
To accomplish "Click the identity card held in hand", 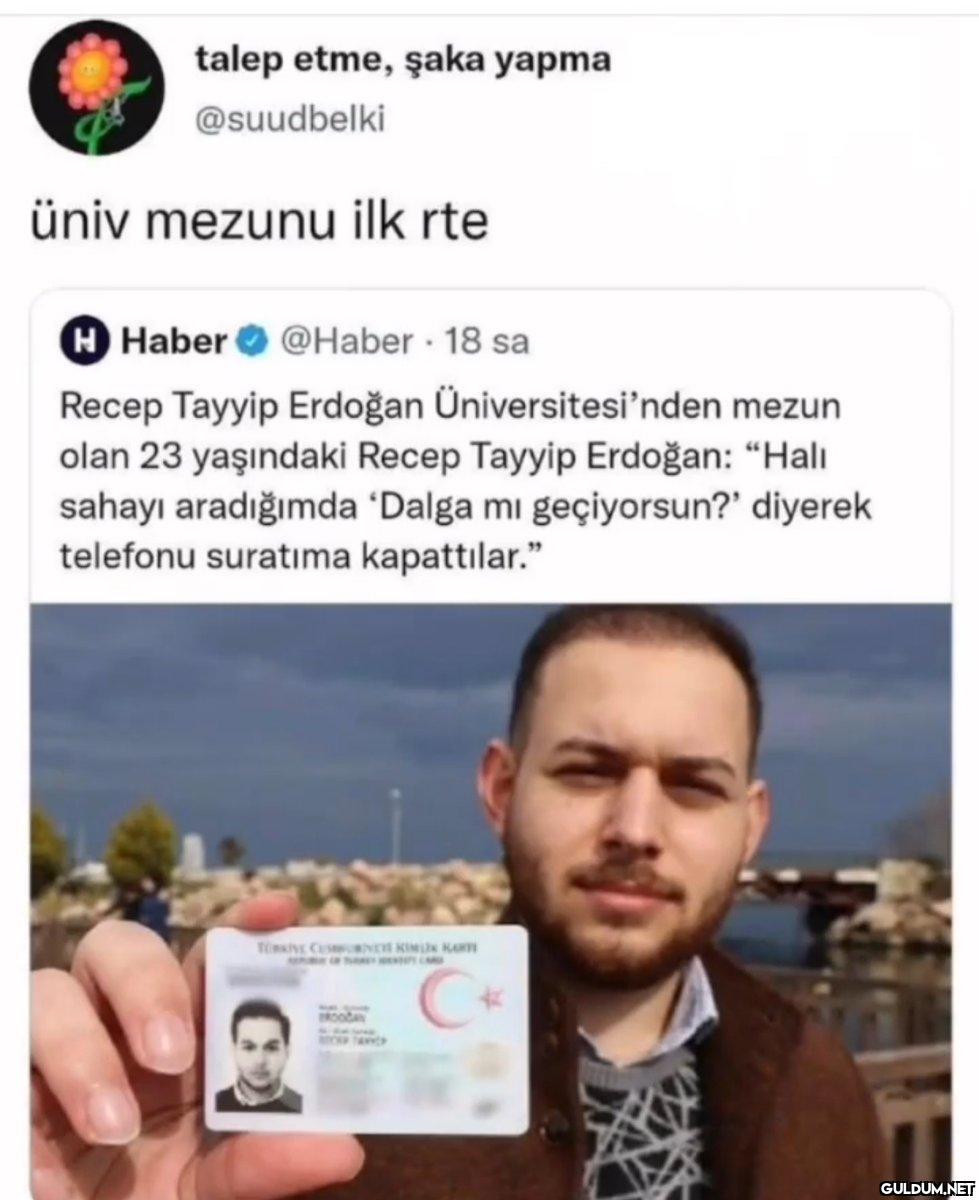I will pyautogui.click(x=366, y=1030).
